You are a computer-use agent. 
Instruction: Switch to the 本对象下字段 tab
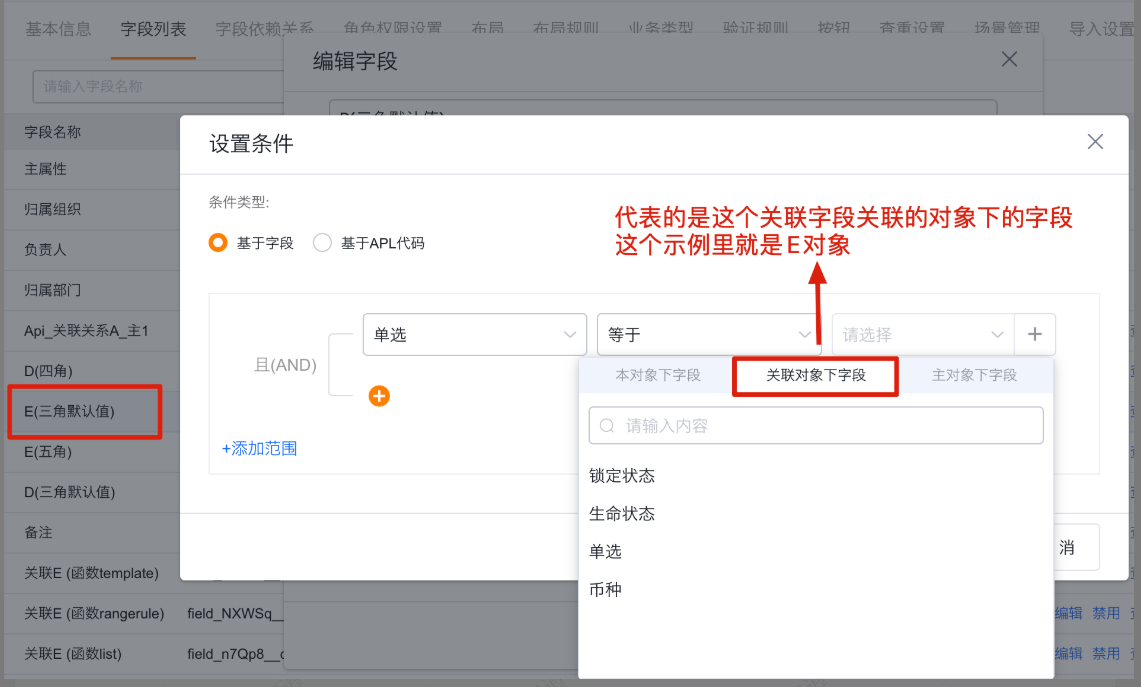(x=658, y=375)
